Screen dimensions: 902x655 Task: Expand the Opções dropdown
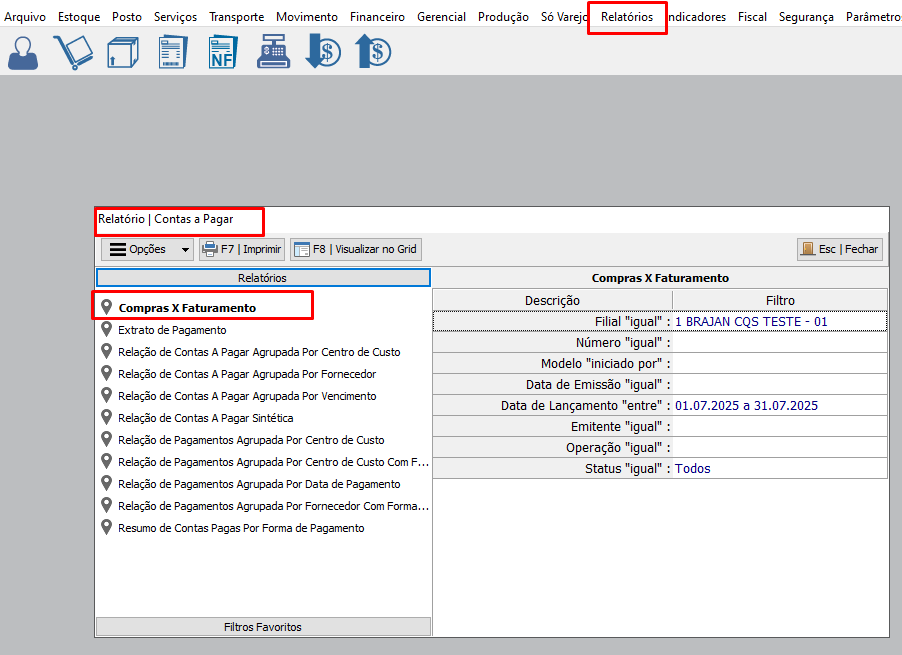pos(147,249)
